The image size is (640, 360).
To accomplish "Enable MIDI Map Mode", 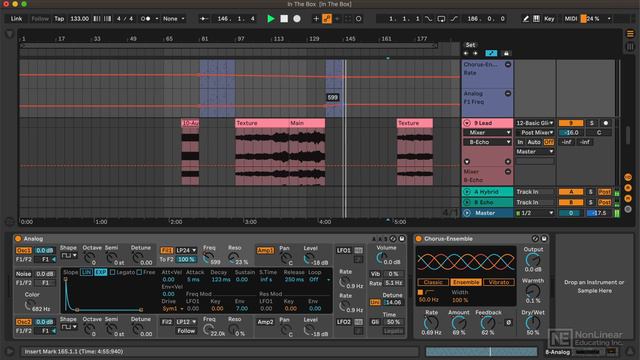I will [571, 19].
